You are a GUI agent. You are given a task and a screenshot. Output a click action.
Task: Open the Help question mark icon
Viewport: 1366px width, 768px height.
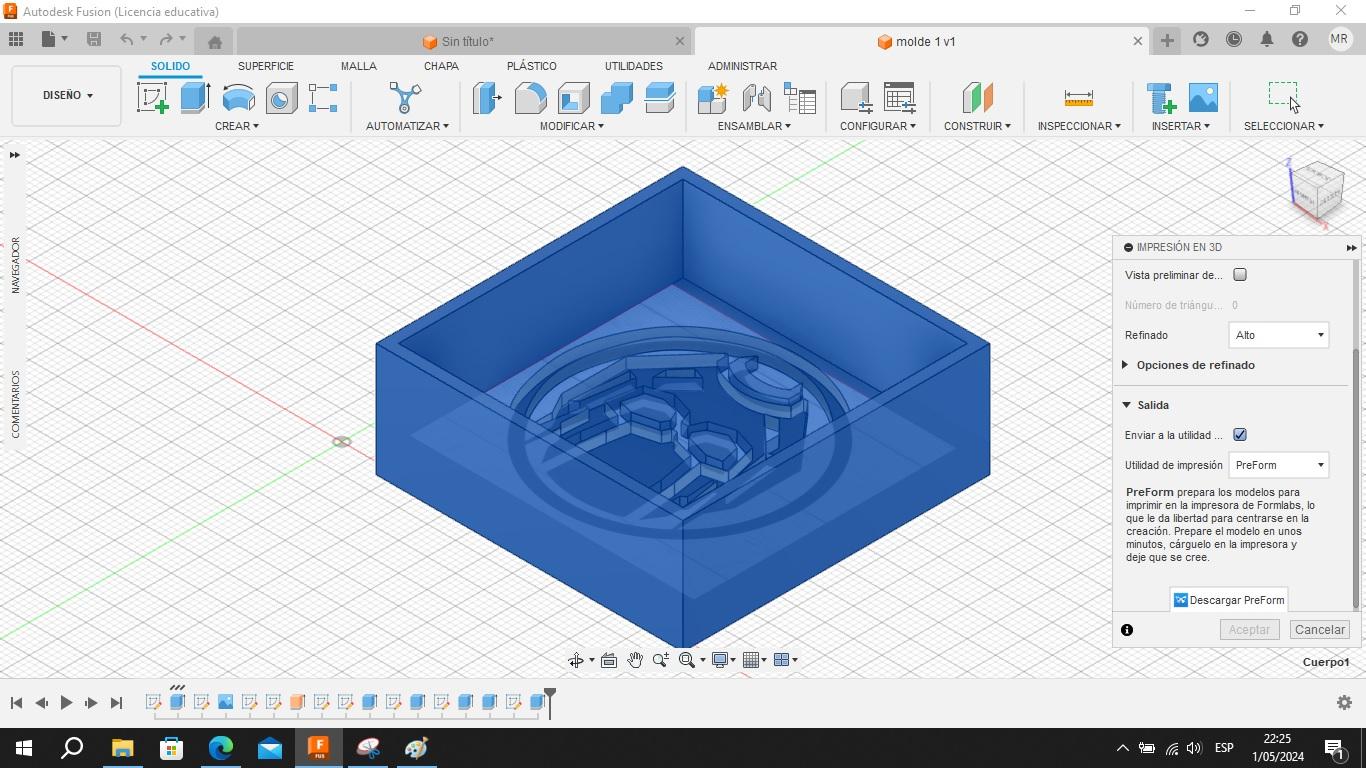click(x=1300, y=39)
